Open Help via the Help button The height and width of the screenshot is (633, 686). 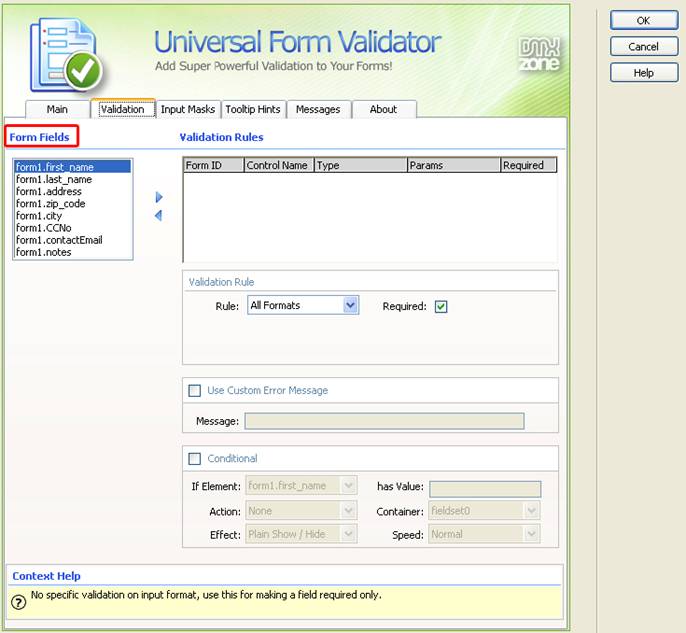pyautogui.click(x=644, y=73)
